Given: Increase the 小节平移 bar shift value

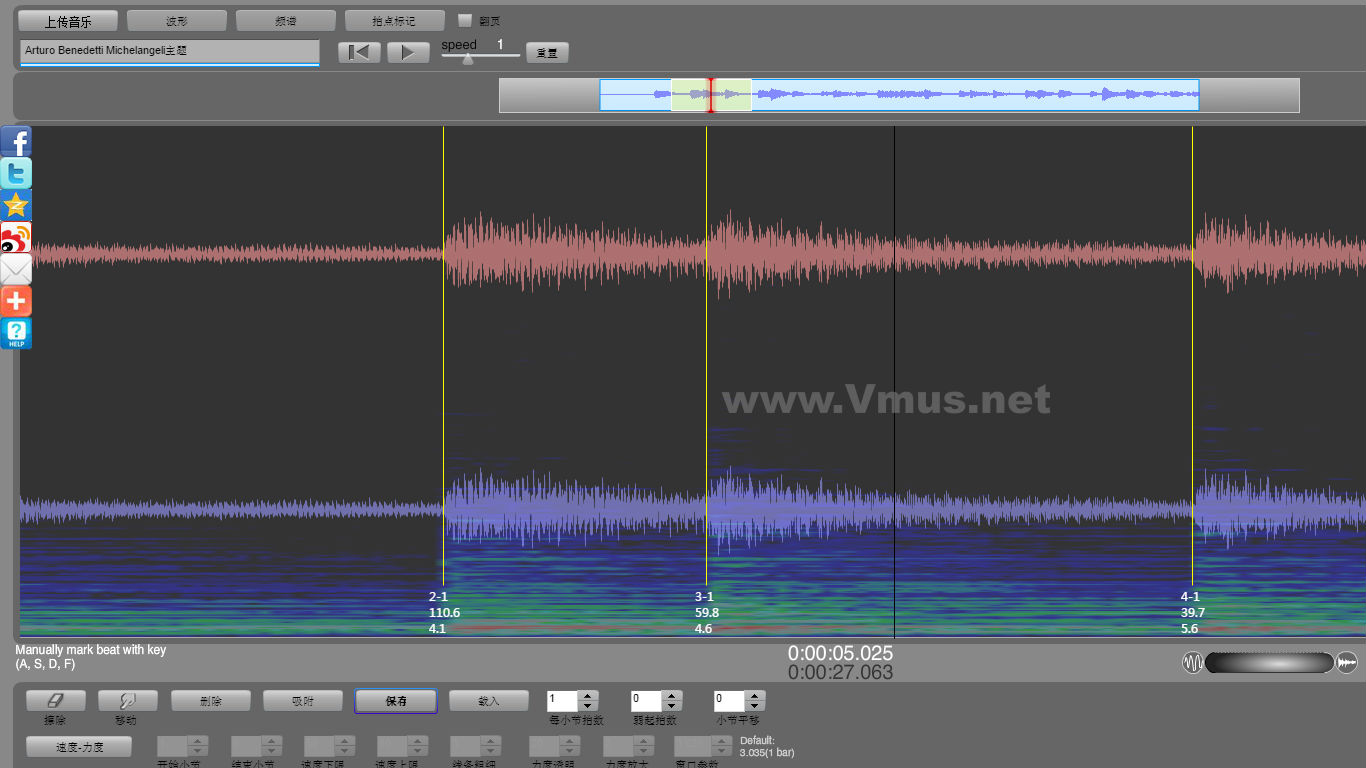Looking at the screenshot, I should coord(755,696).
